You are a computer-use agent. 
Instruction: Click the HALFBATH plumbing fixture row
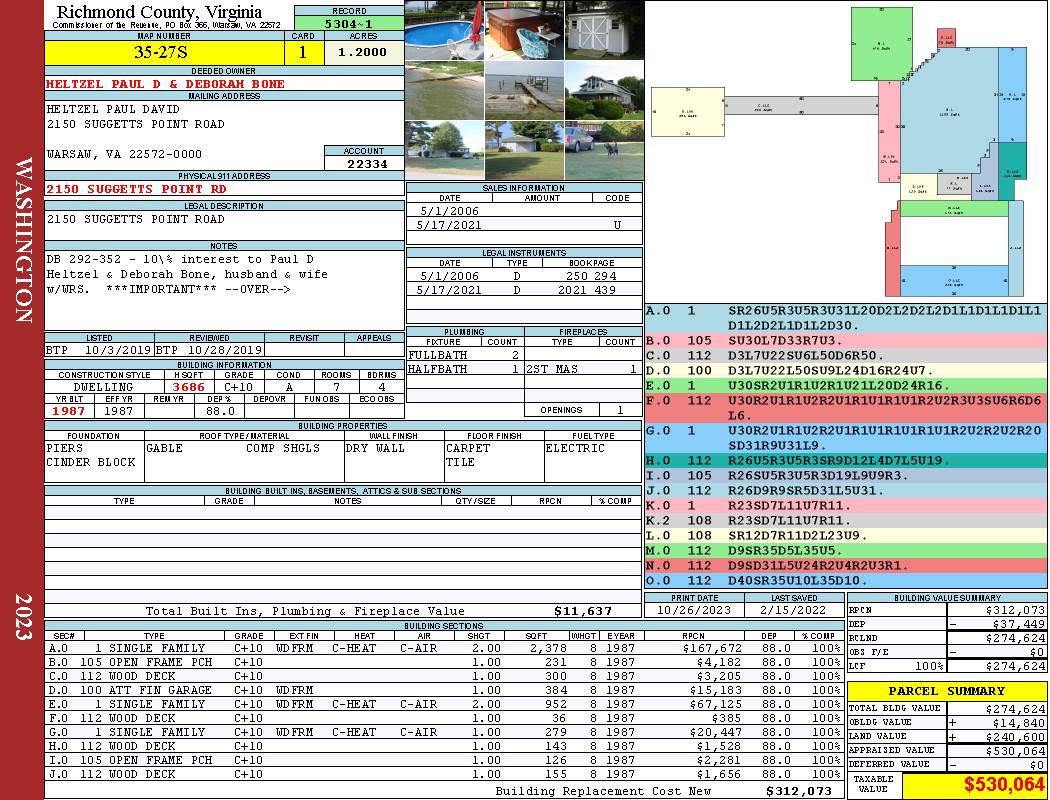(x=464, y=369)
